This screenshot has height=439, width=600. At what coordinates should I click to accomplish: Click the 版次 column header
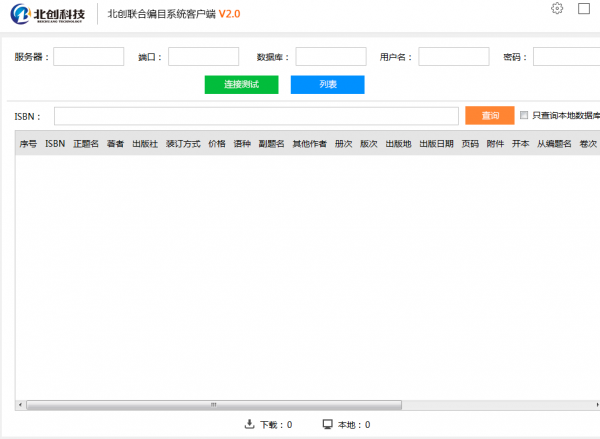(x=369, y=144)
